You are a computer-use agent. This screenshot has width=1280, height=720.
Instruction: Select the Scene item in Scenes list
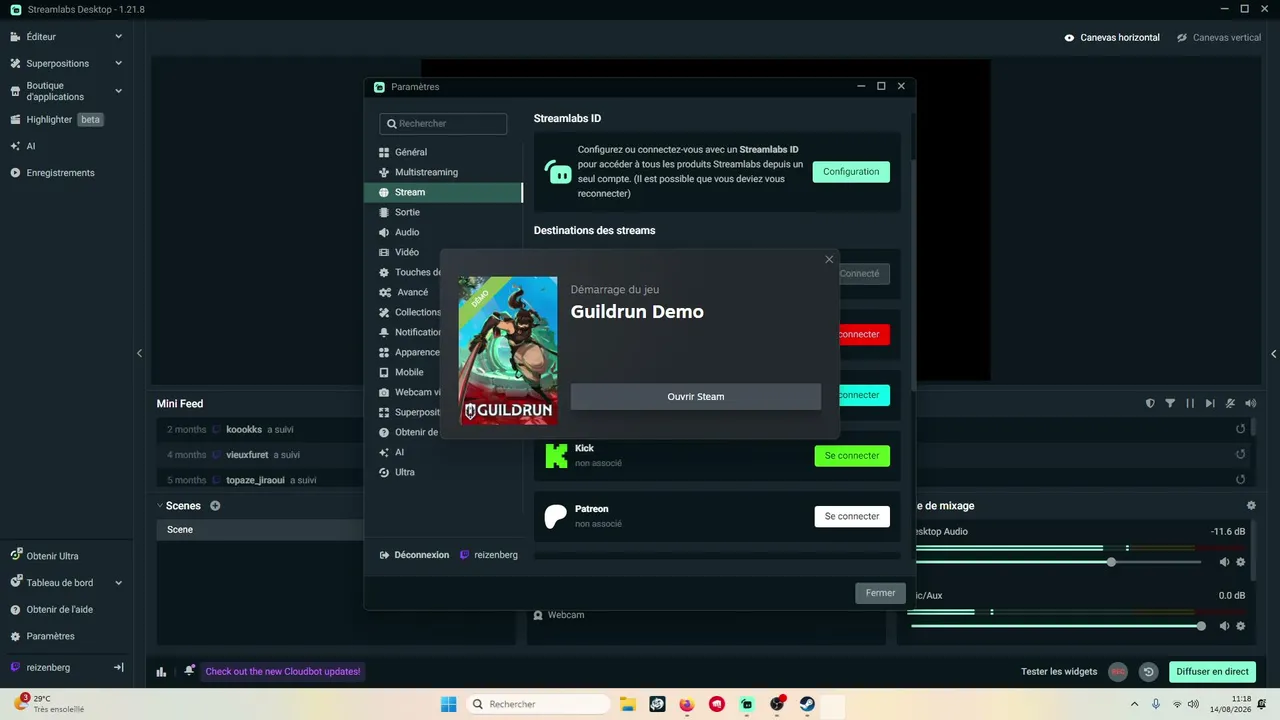click(x=260, y=530)
